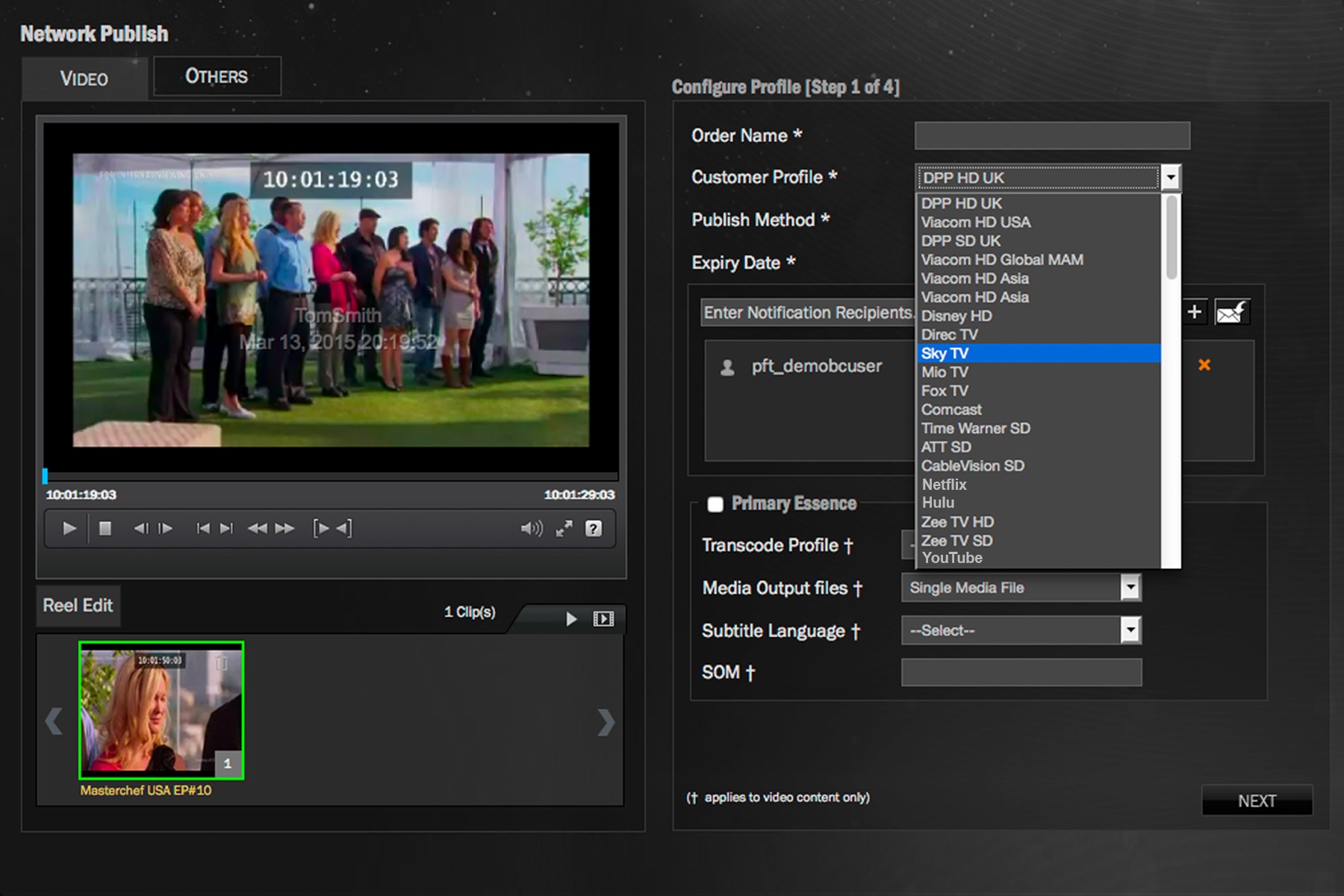
Task: Choose Zee TV HD option
Action: [1039, 522]
